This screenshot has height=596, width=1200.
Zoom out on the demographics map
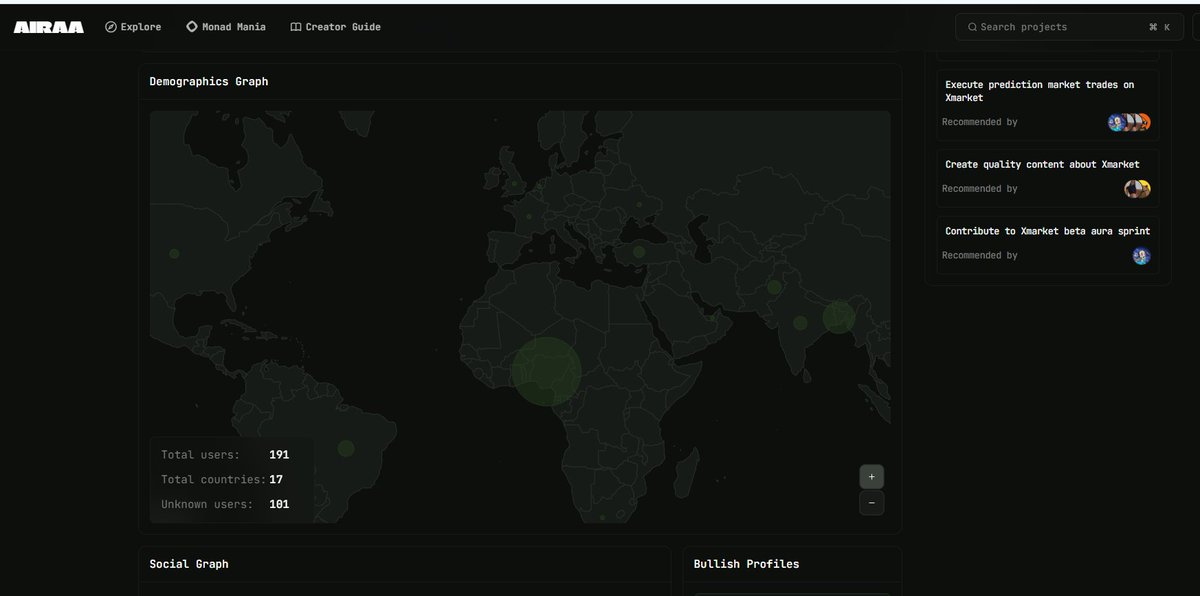pos(871,503)
